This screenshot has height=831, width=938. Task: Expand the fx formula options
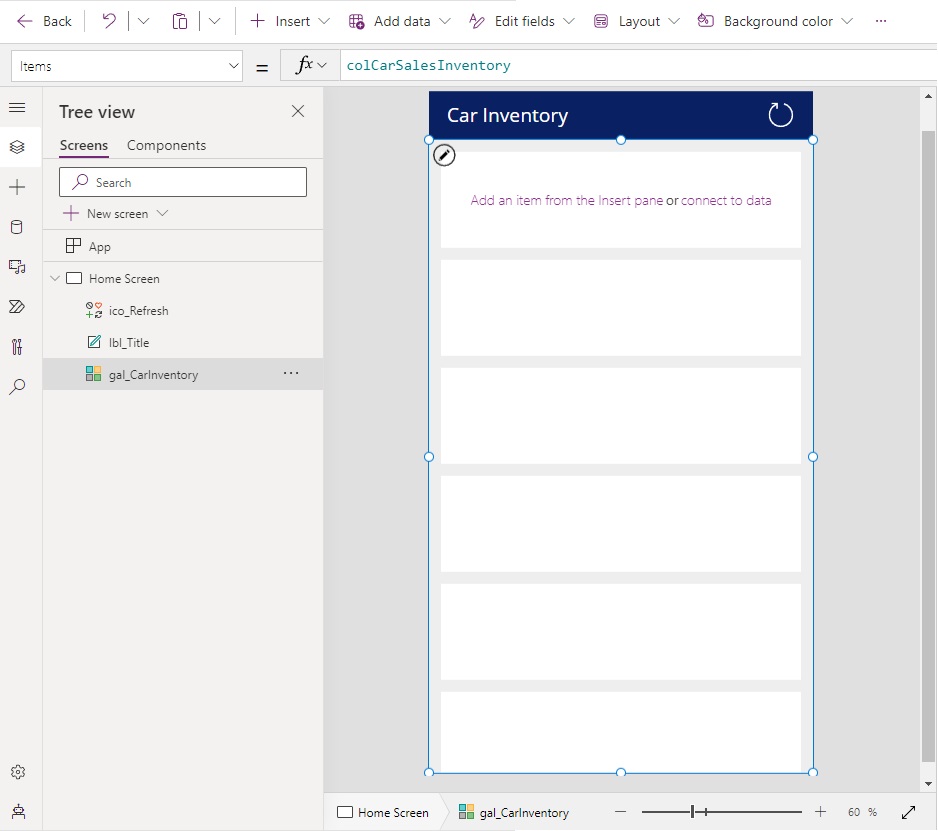[312, 65]
